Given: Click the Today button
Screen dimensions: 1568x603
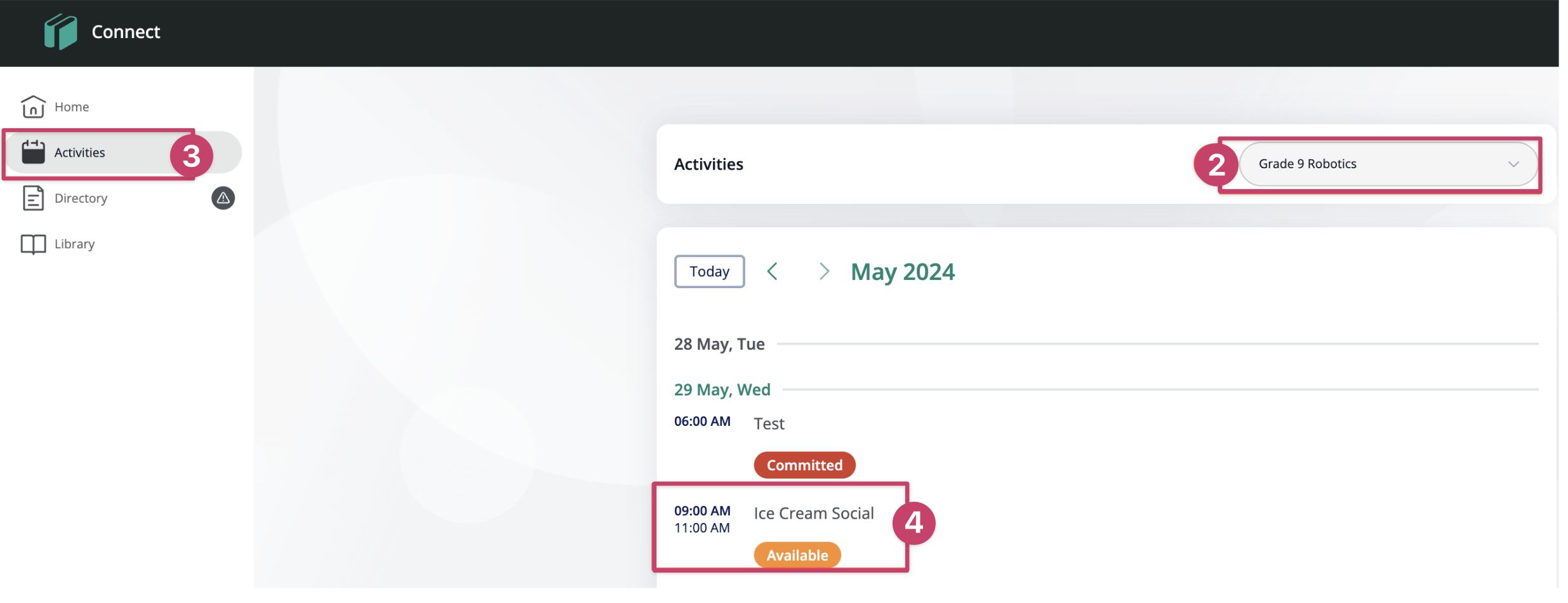Looking at the screenshot, I should 709,272.
